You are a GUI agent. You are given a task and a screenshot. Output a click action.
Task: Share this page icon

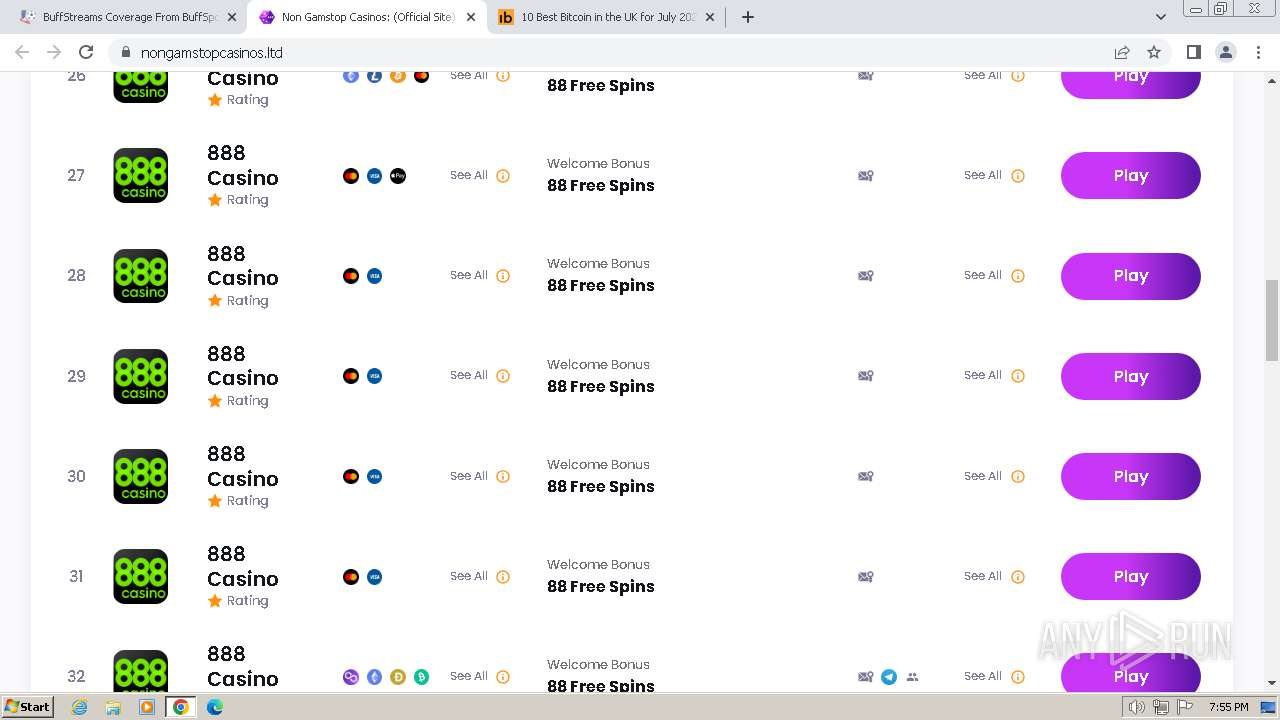coord(1122,52)
